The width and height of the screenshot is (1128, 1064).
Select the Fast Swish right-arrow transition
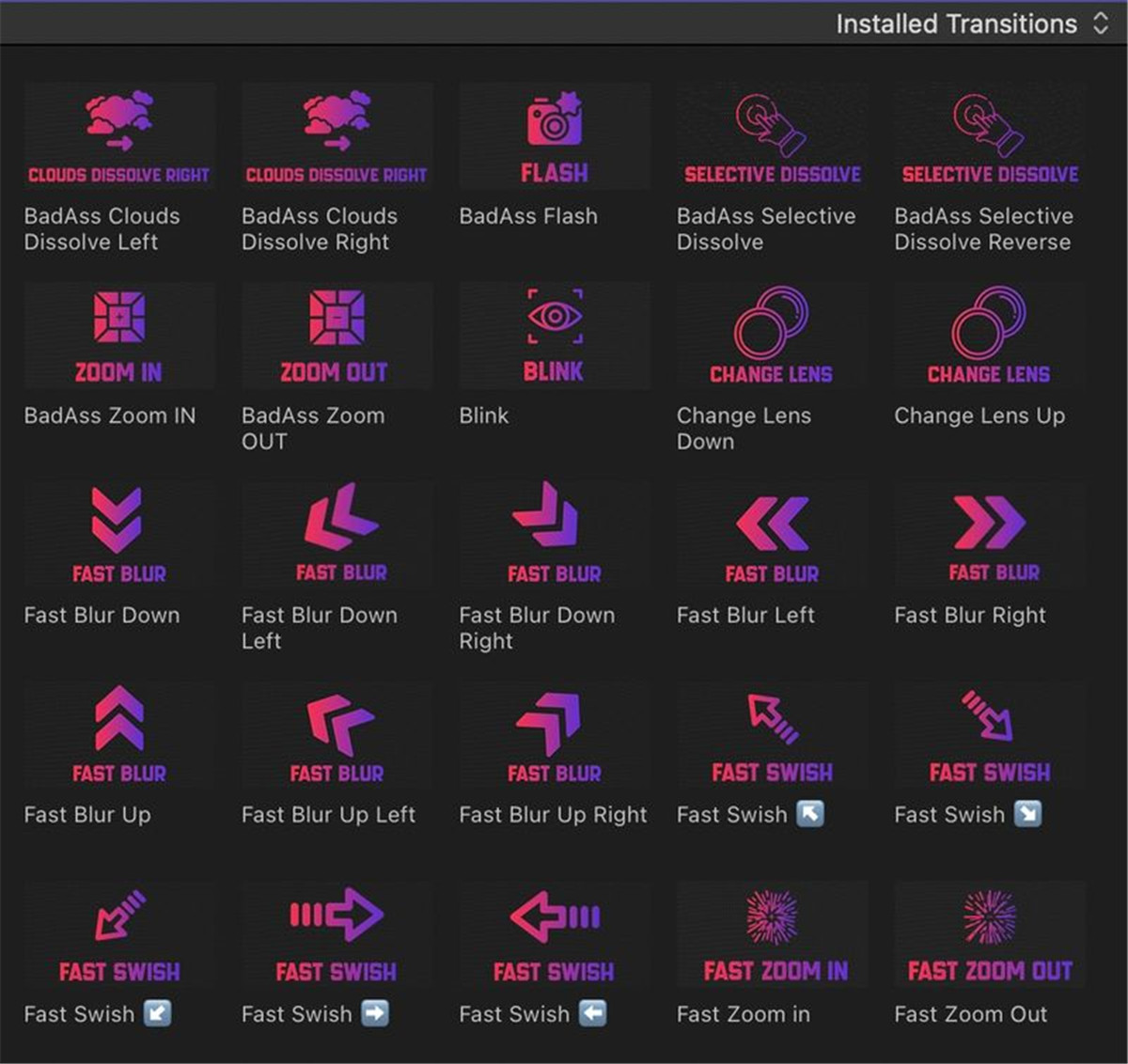coord(336,933)
